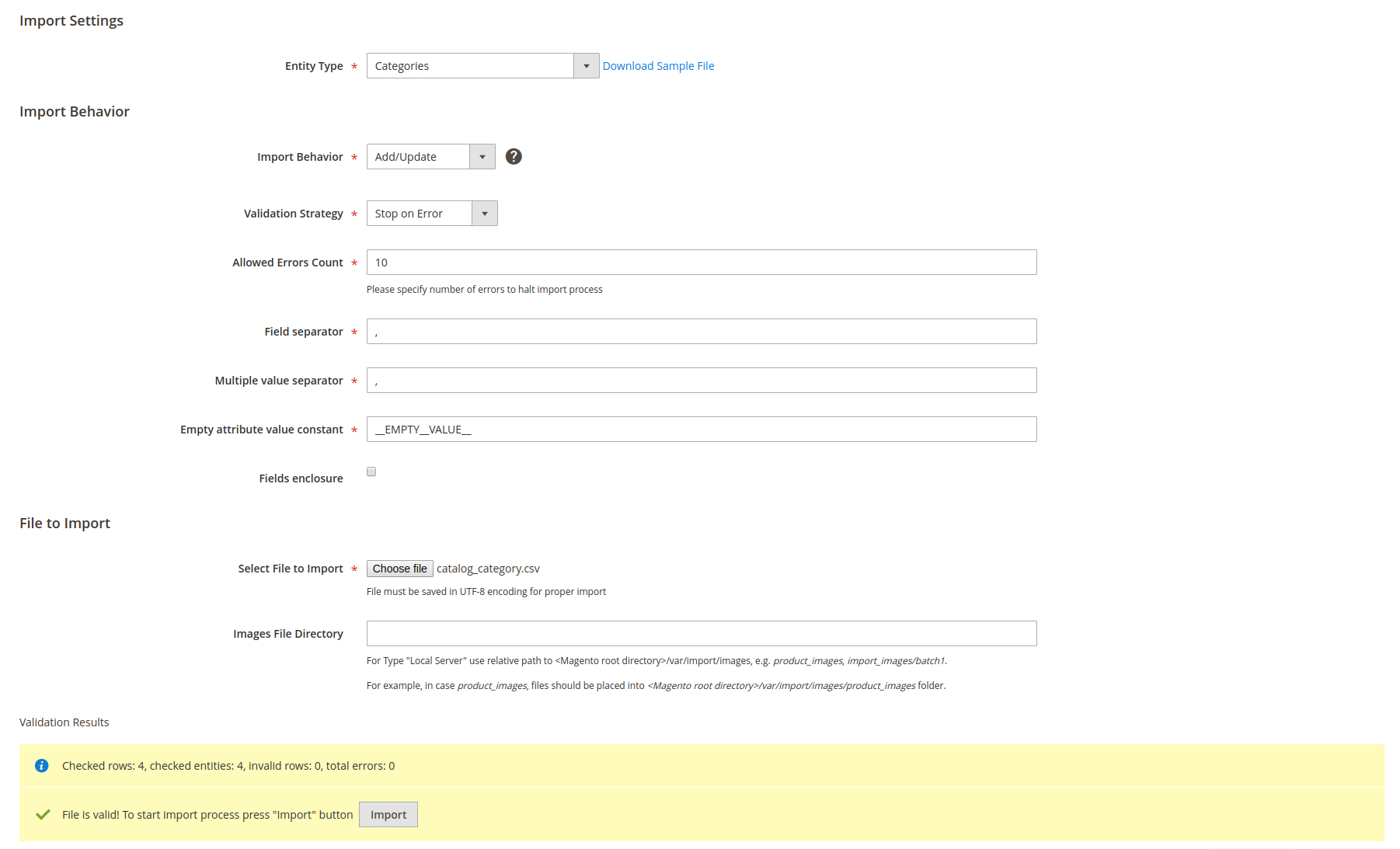Screen dimensions: 1400x849
Task: Click the info icon in Validation Results banner
Action: pos(41,765)
